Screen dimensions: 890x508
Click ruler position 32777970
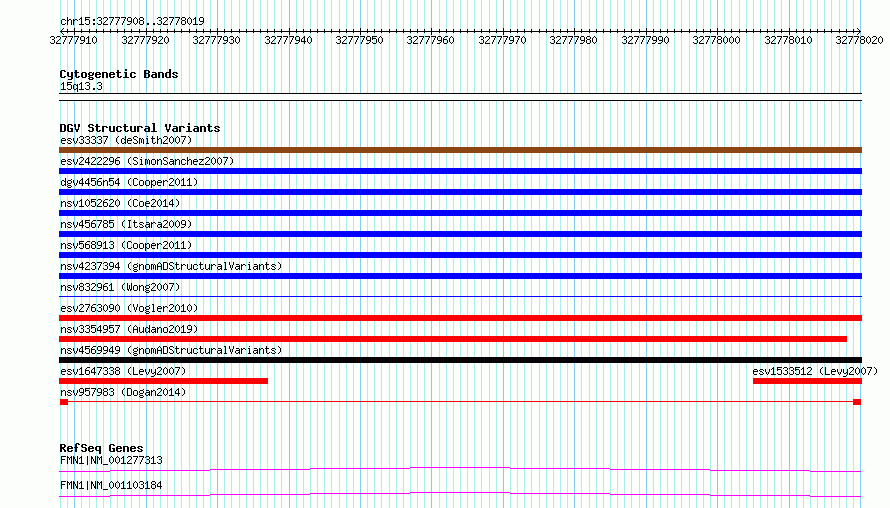[x=502, y=40]
